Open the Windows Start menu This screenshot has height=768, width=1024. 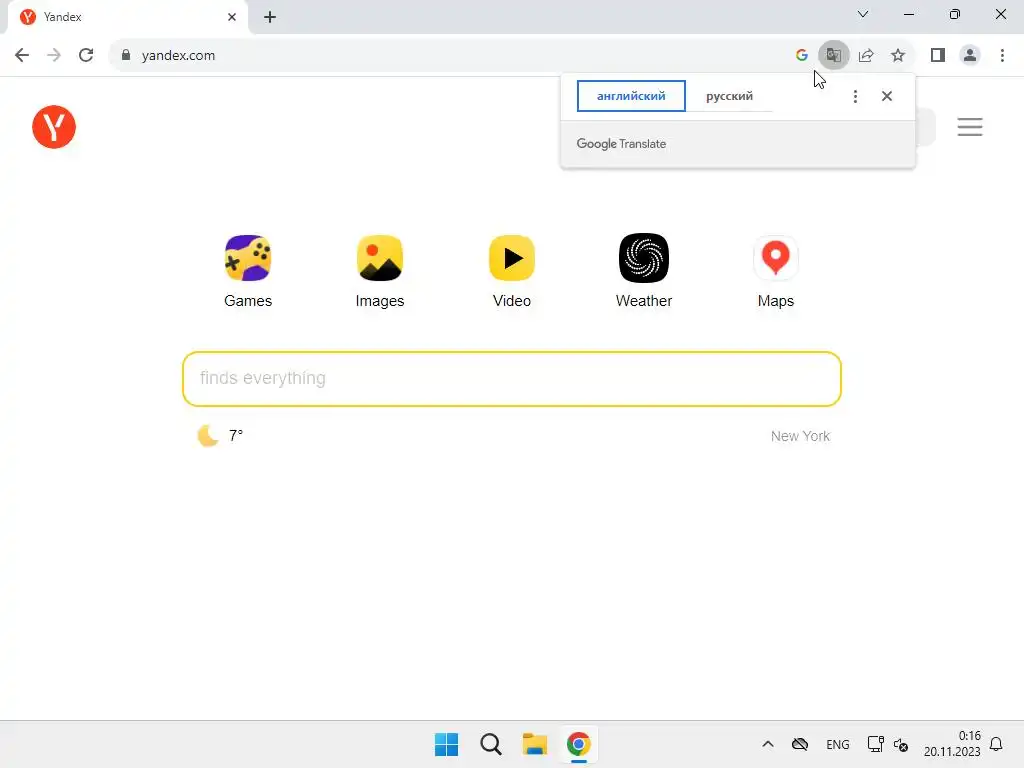point(446,744)
